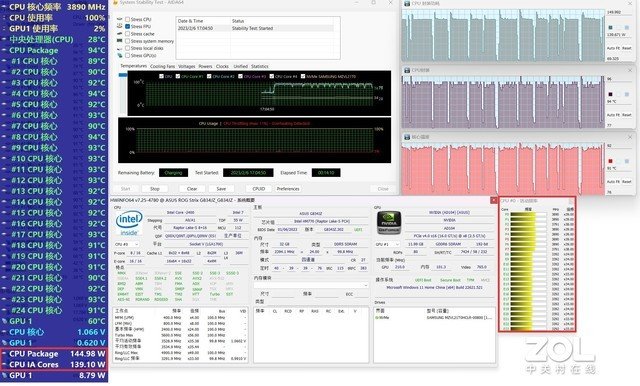Click the Intel inside logo in HWiNFO
This screenshot has height=386, width=640.
click(129, 223)
